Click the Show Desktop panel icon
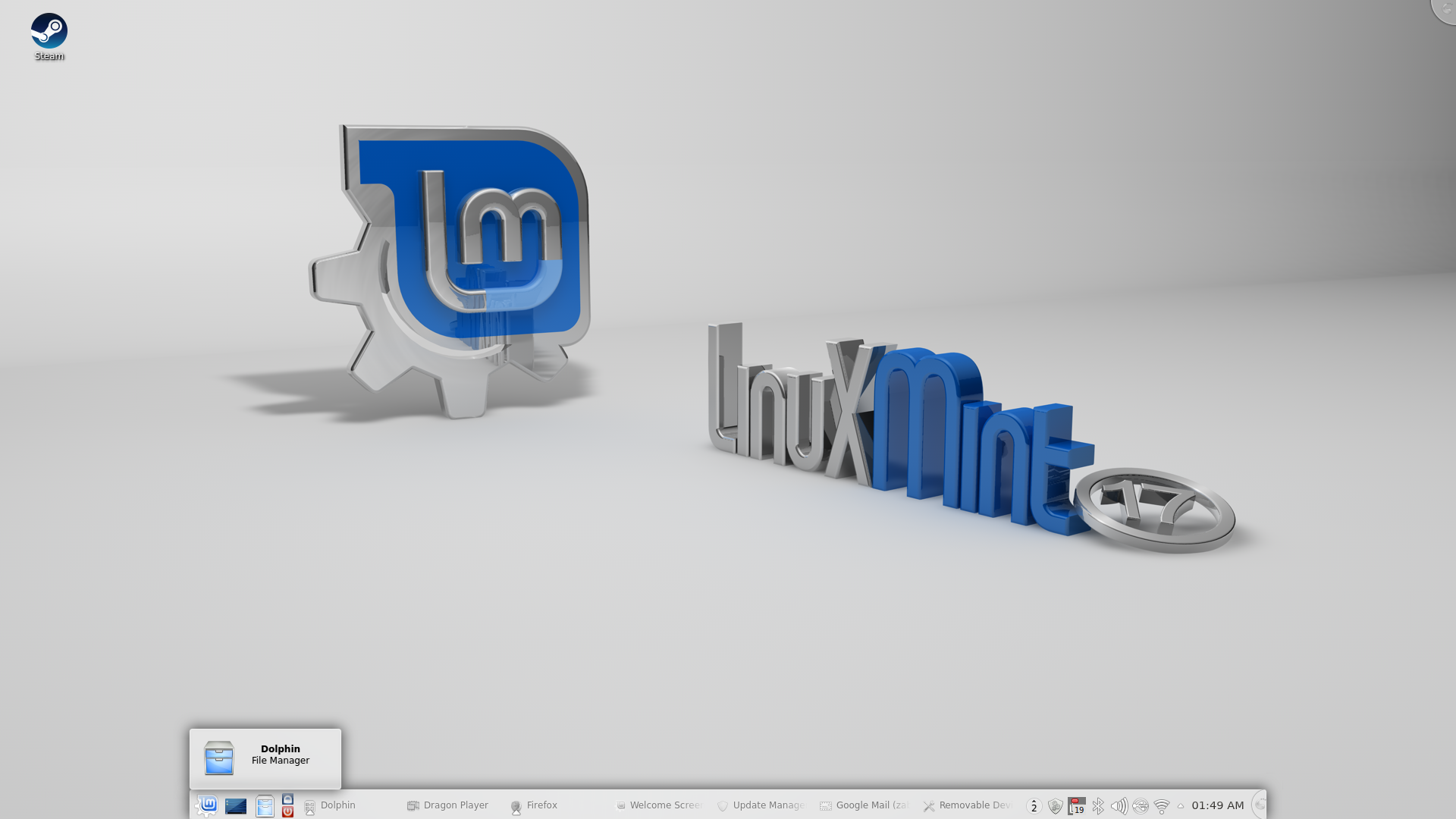The width and height of the screenshot is (1456, 819). 236,806
